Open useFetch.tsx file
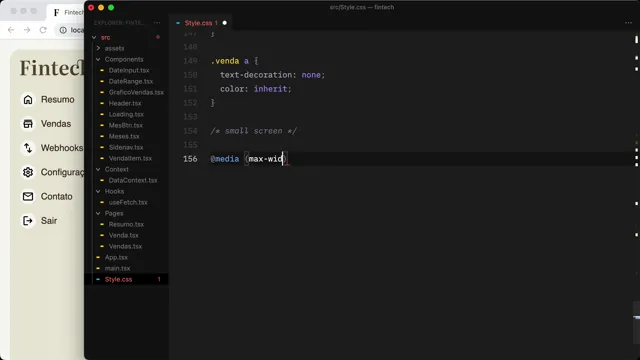The image size is (640, 360). coord(128,202)
